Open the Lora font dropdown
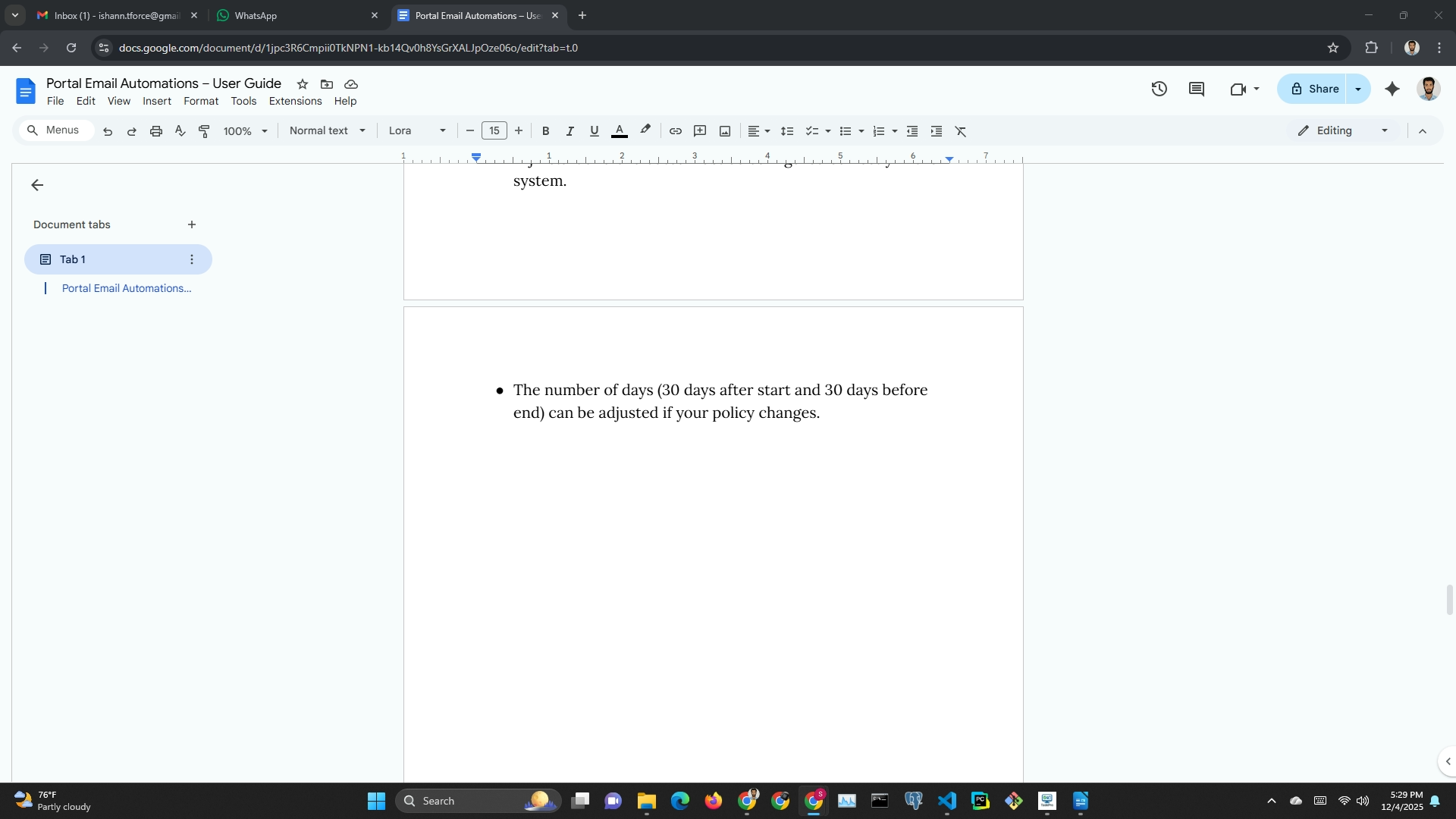This screenshot has width=1456, height=819. [x=416, y=130]
